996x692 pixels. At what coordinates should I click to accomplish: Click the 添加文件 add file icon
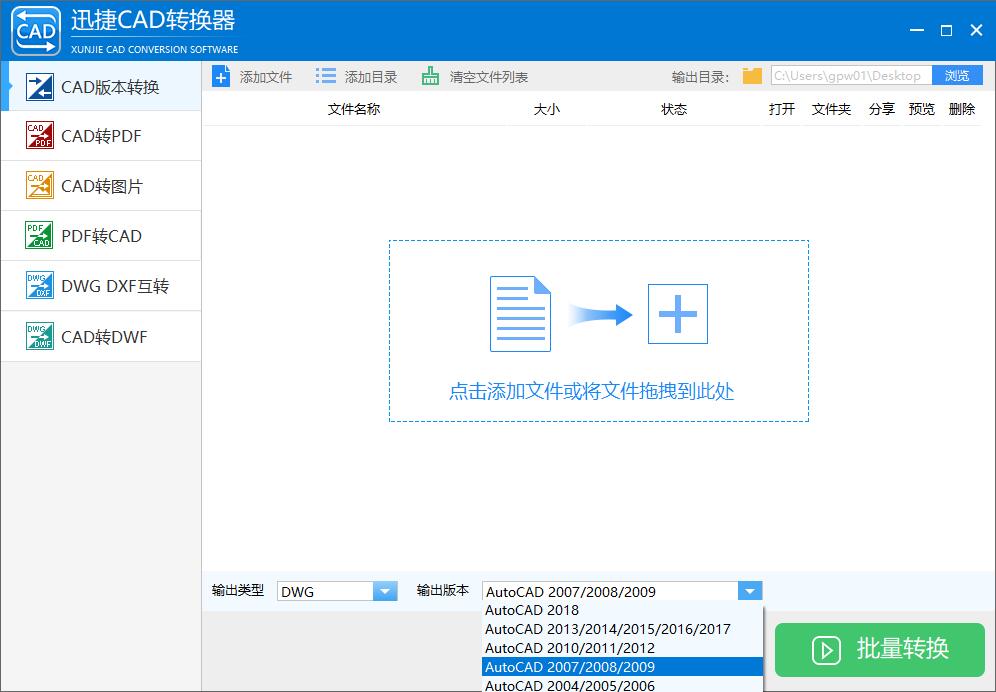point(221,75)
